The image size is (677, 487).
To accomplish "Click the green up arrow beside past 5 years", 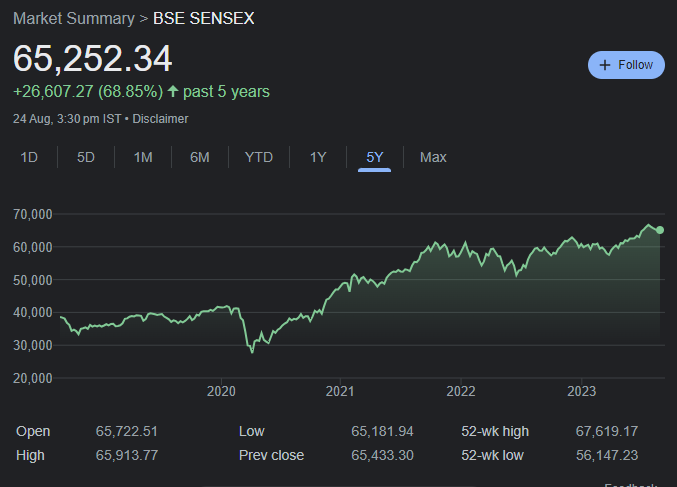I will [173, 91].
